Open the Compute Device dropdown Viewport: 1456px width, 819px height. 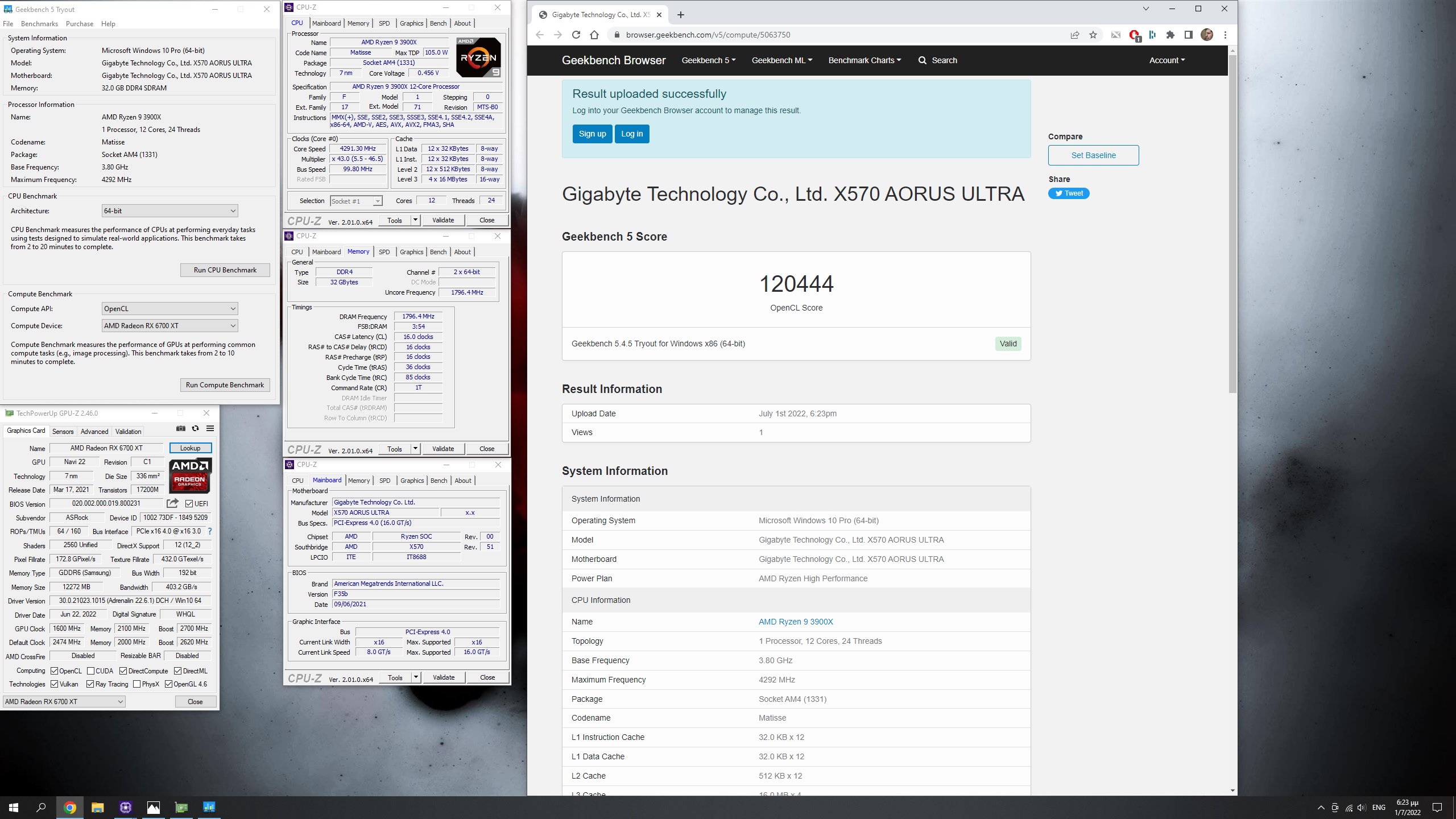click(169, 326)
